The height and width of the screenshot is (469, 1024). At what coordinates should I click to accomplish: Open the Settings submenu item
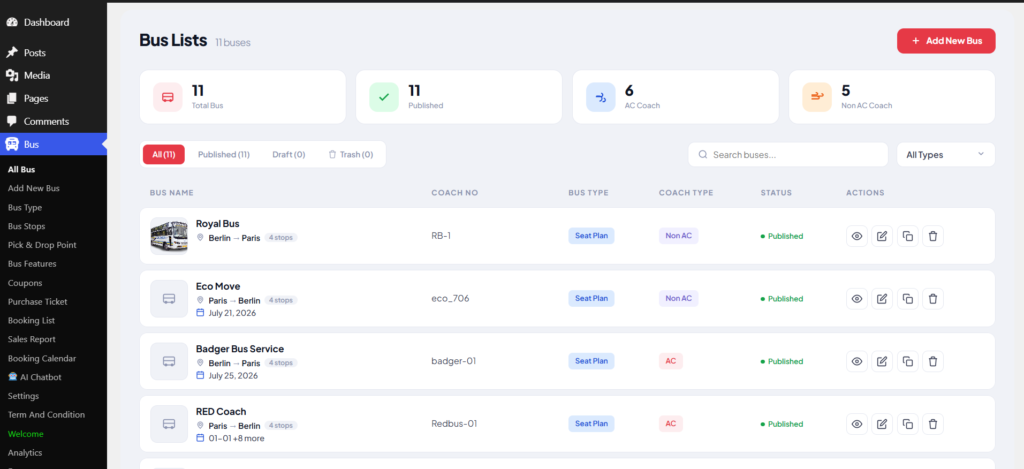coord(24,396)
